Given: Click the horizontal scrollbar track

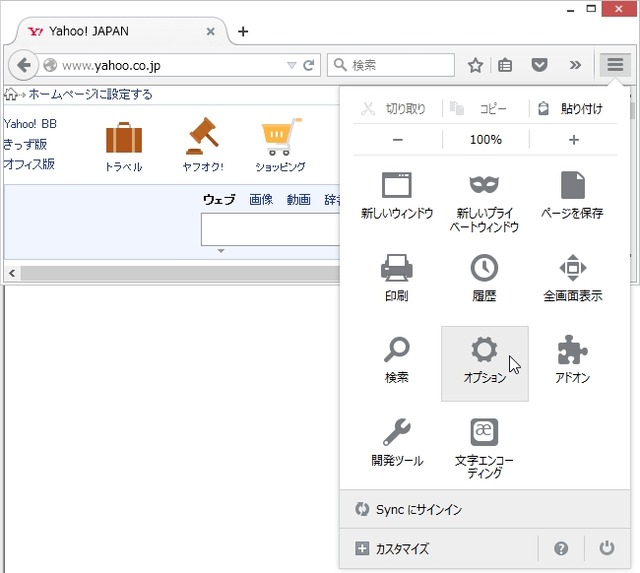Looking at the screenshot, I should point(180,273).
